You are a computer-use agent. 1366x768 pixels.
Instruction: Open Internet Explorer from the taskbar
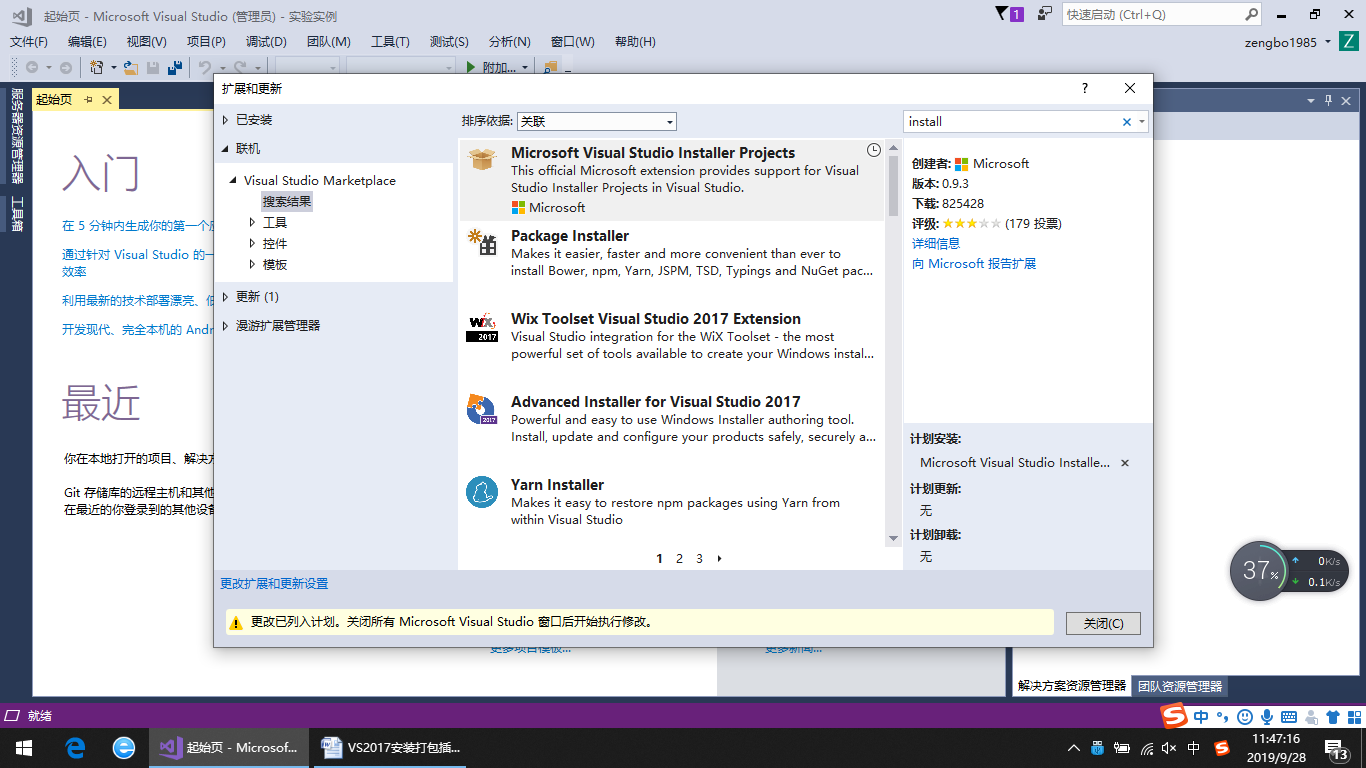[x=124, y=748]
